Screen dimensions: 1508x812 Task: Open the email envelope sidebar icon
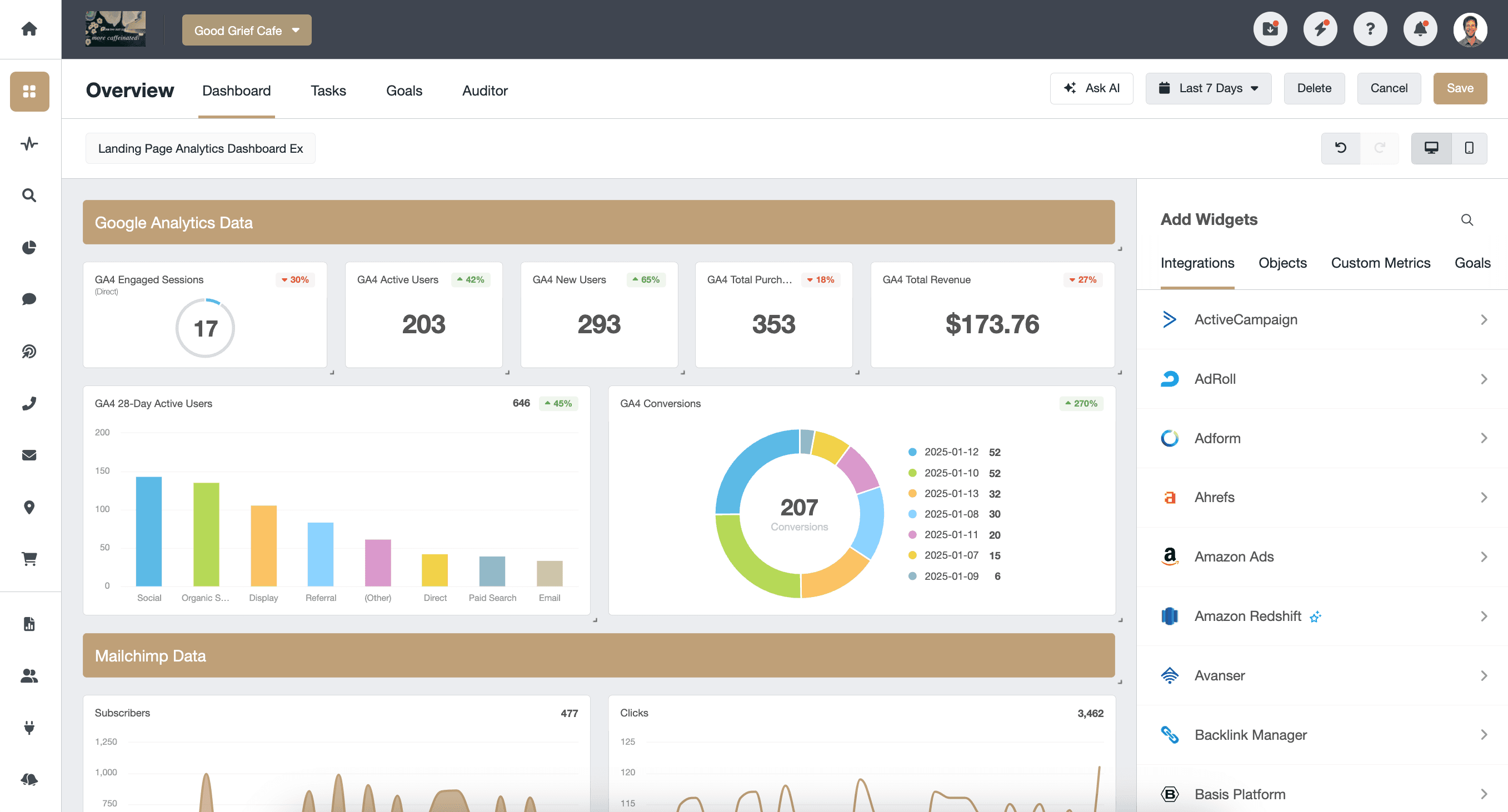tap(29, 455)
